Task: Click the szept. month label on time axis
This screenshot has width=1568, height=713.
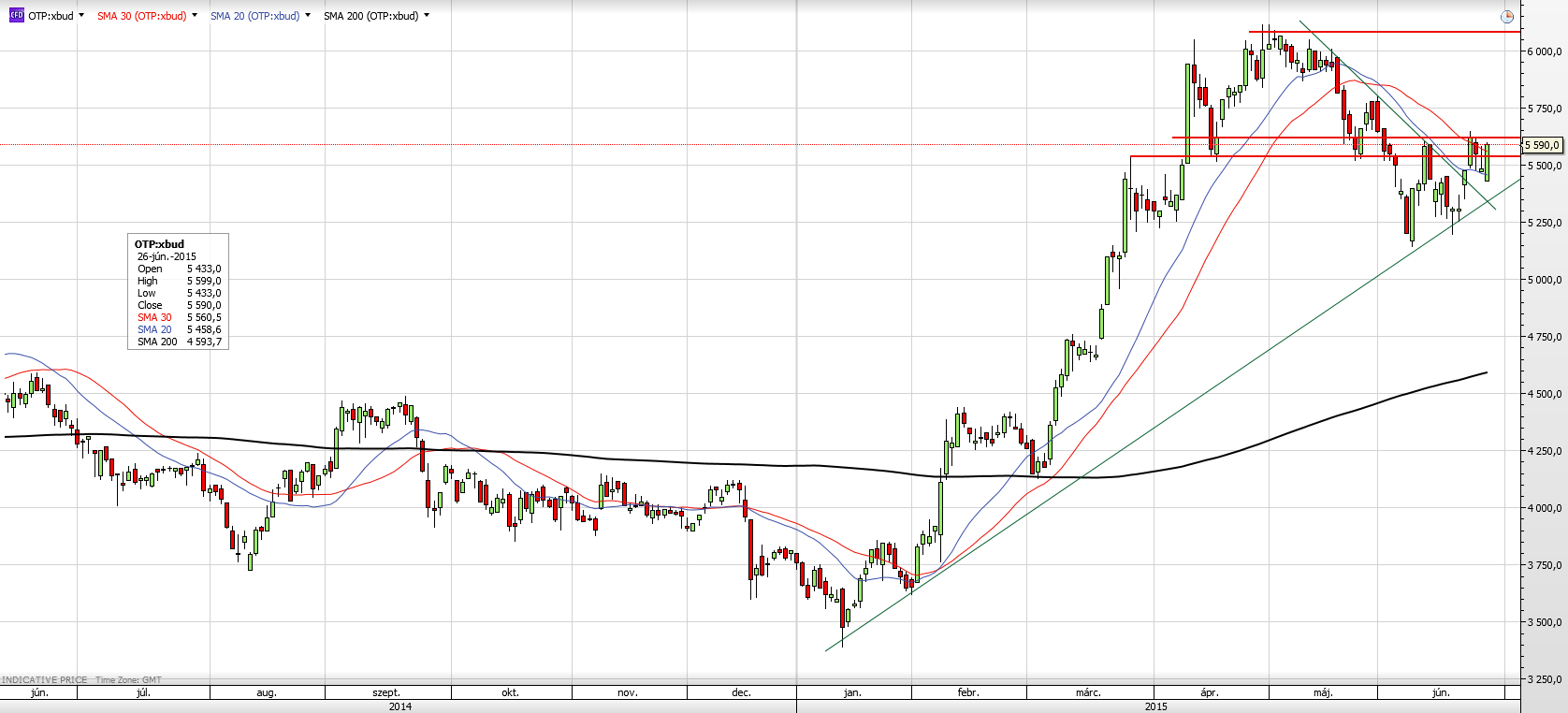Action: [x=386, y=692]
